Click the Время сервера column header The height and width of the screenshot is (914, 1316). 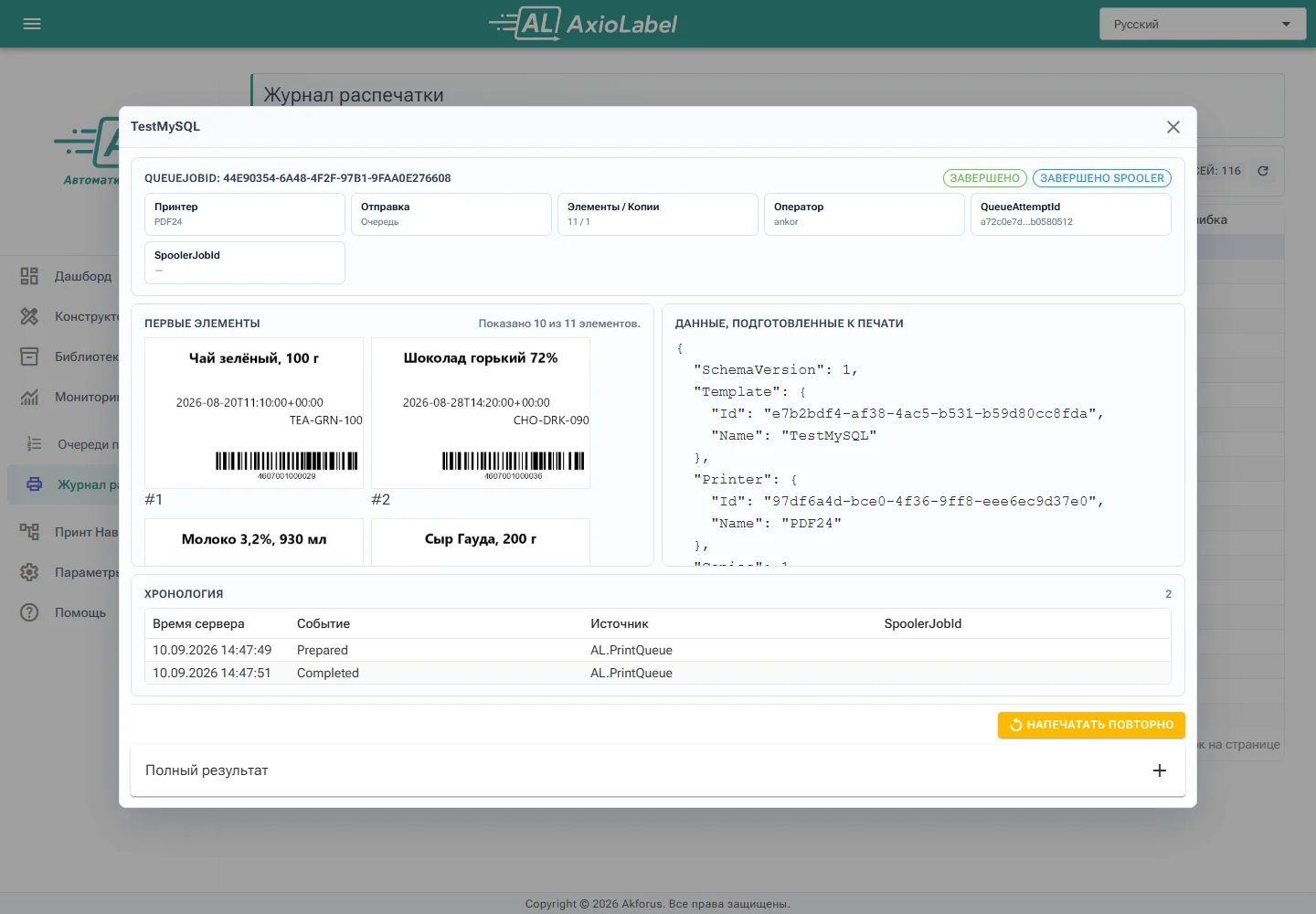198,623
